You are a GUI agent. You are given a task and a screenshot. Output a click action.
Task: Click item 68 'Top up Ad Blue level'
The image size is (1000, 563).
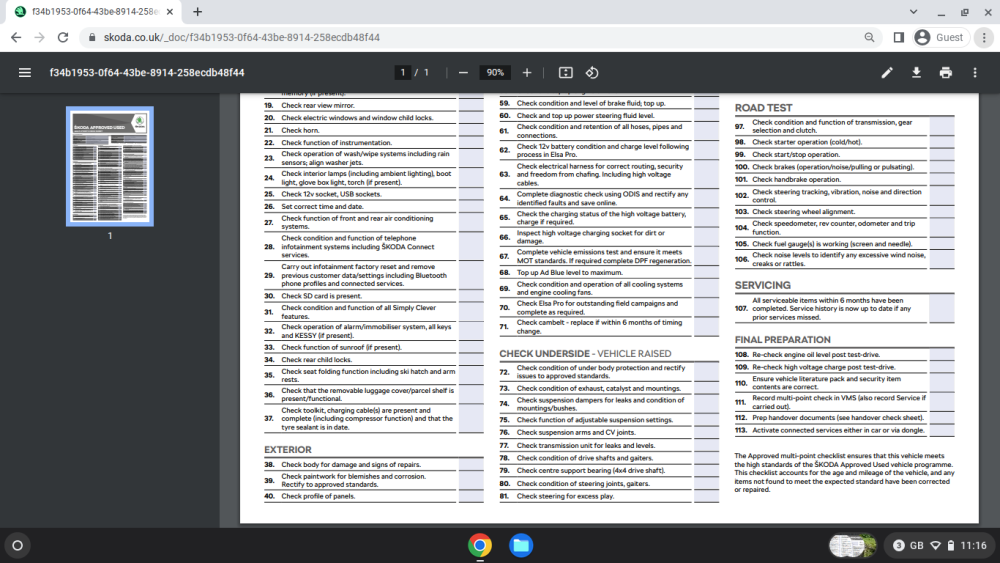pos(569,272)
